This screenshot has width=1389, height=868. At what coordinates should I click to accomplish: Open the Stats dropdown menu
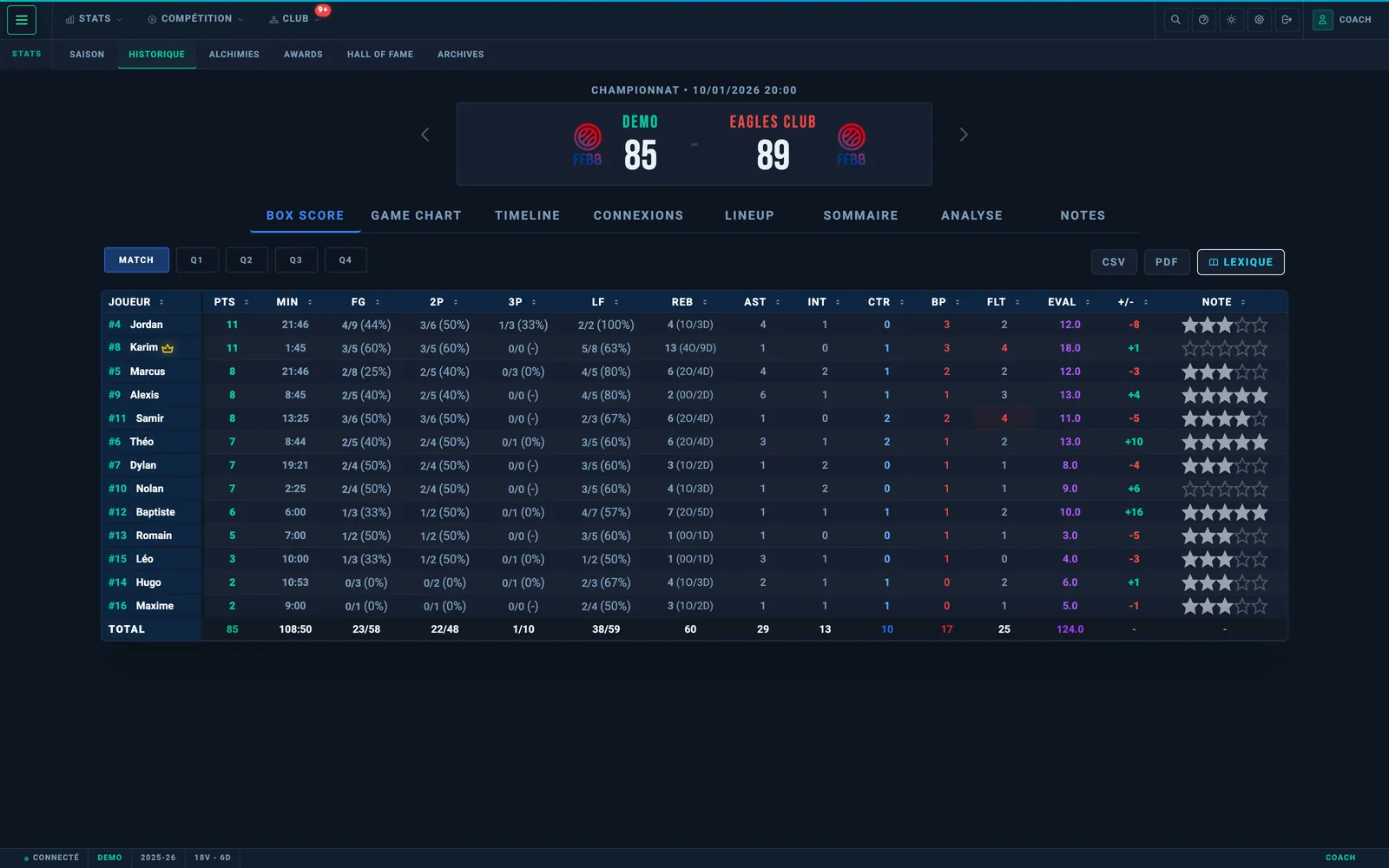click(94, 19)
